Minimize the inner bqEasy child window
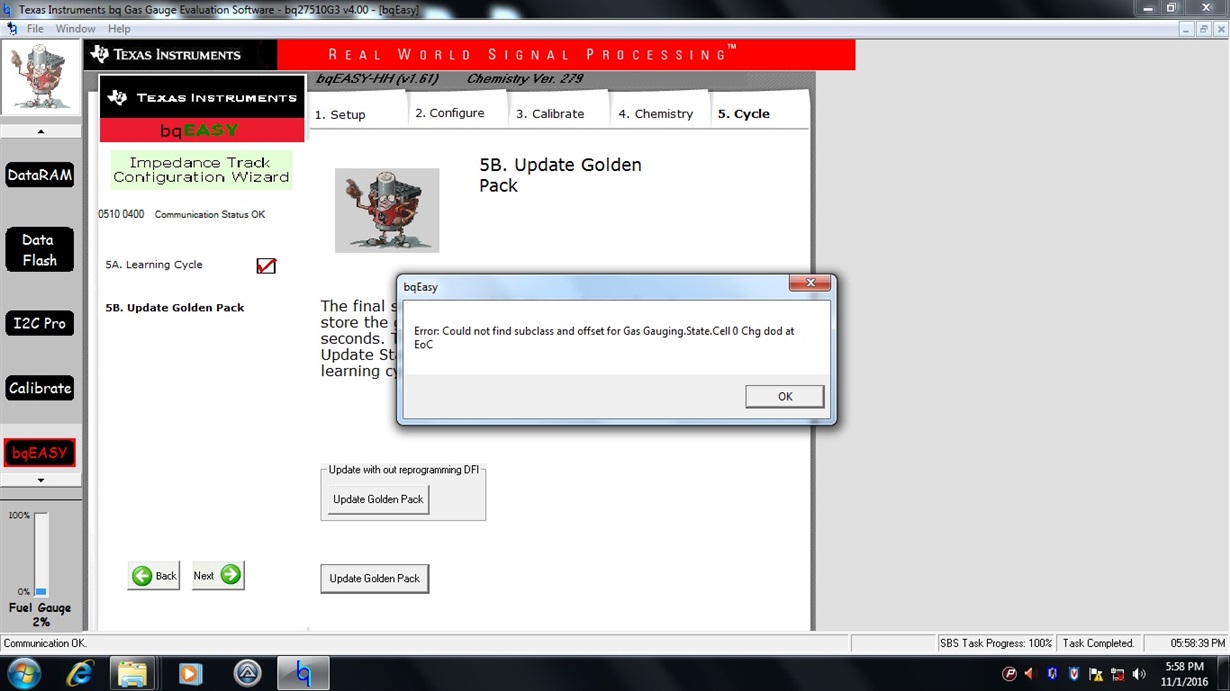Screen dimensions: 1230x691 click(x=1187, y=29)
